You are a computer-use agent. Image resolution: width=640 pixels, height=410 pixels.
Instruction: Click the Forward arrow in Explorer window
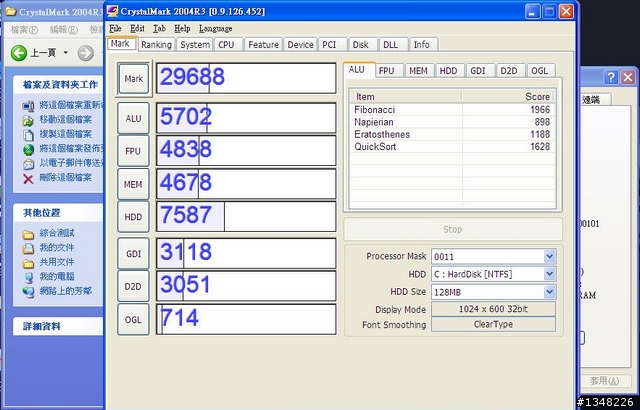(x=85, y=53)
